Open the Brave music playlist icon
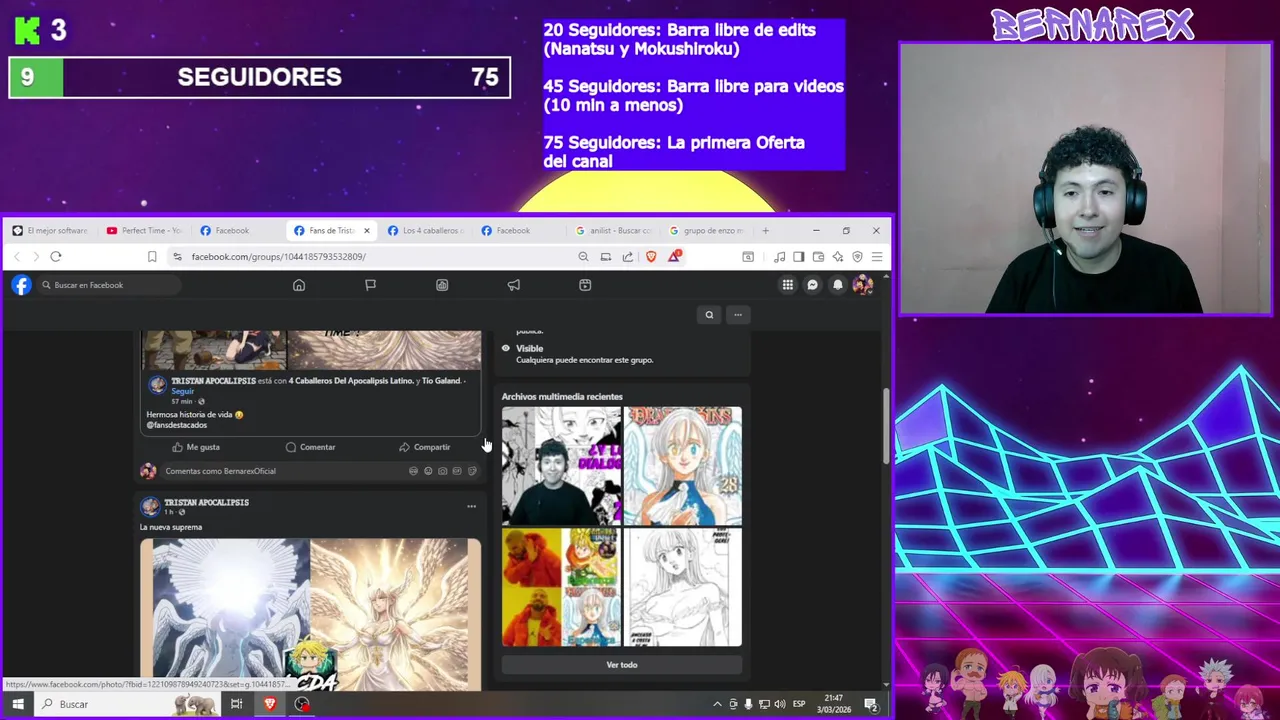Screen dimensions: 1280x720 pyautogui.click(x=779, y=257)
